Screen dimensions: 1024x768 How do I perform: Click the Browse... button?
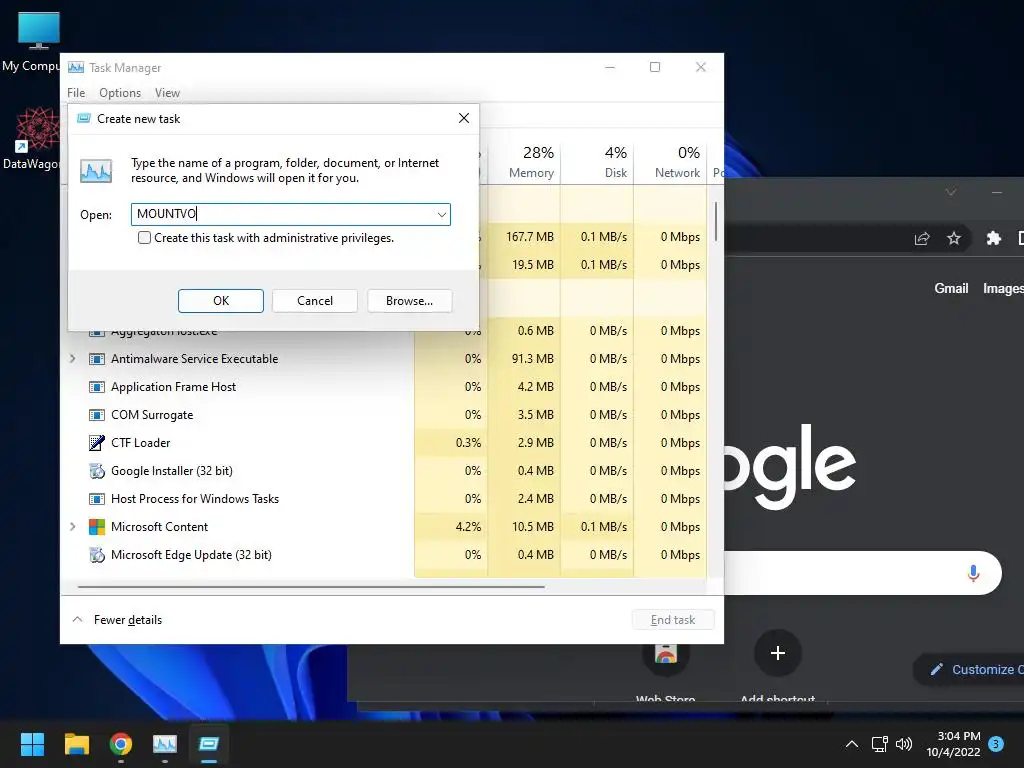click(409, 300)
